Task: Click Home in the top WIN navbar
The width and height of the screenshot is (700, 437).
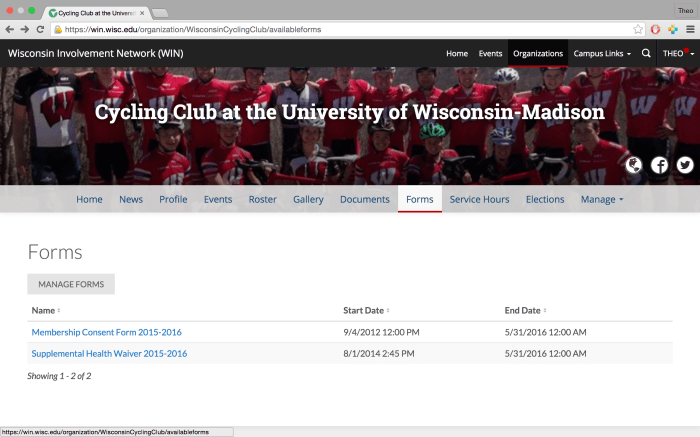Action: coord(457,53)
